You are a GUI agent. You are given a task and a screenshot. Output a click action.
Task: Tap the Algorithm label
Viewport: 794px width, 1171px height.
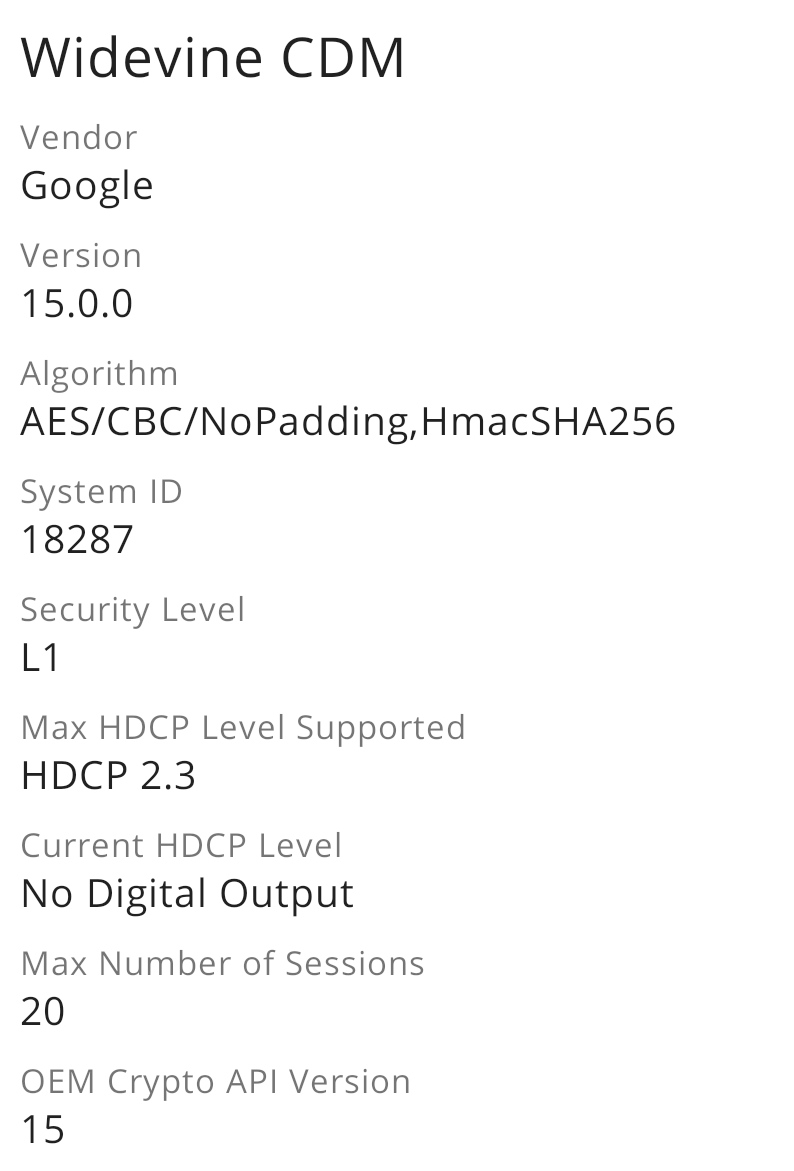tap(99, 373)
